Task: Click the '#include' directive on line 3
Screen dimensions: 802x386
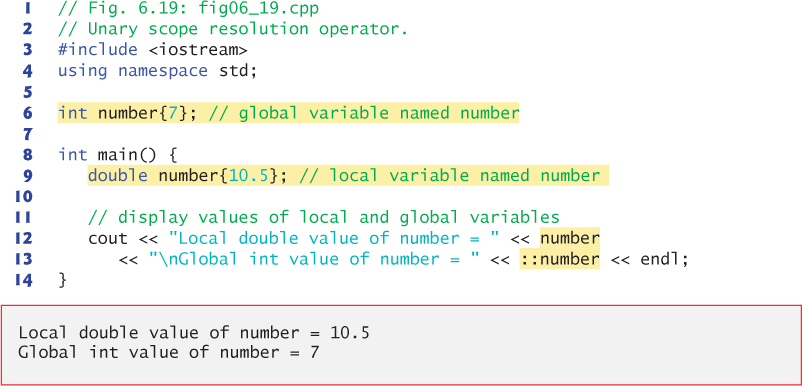Action: pyautogui.click(x=98, y=50)
